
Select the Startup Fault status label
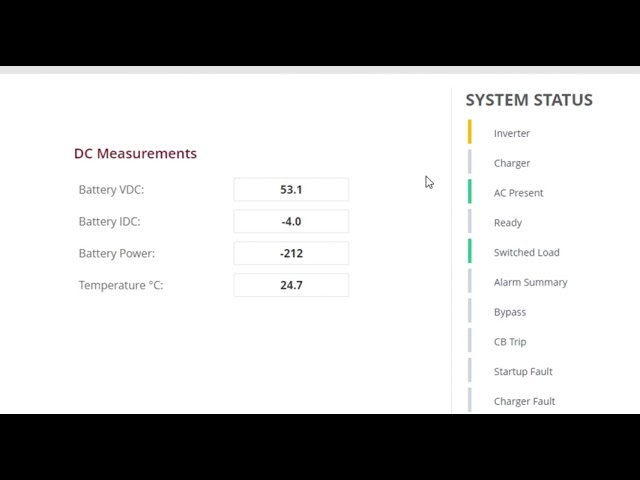coord(522,372)
